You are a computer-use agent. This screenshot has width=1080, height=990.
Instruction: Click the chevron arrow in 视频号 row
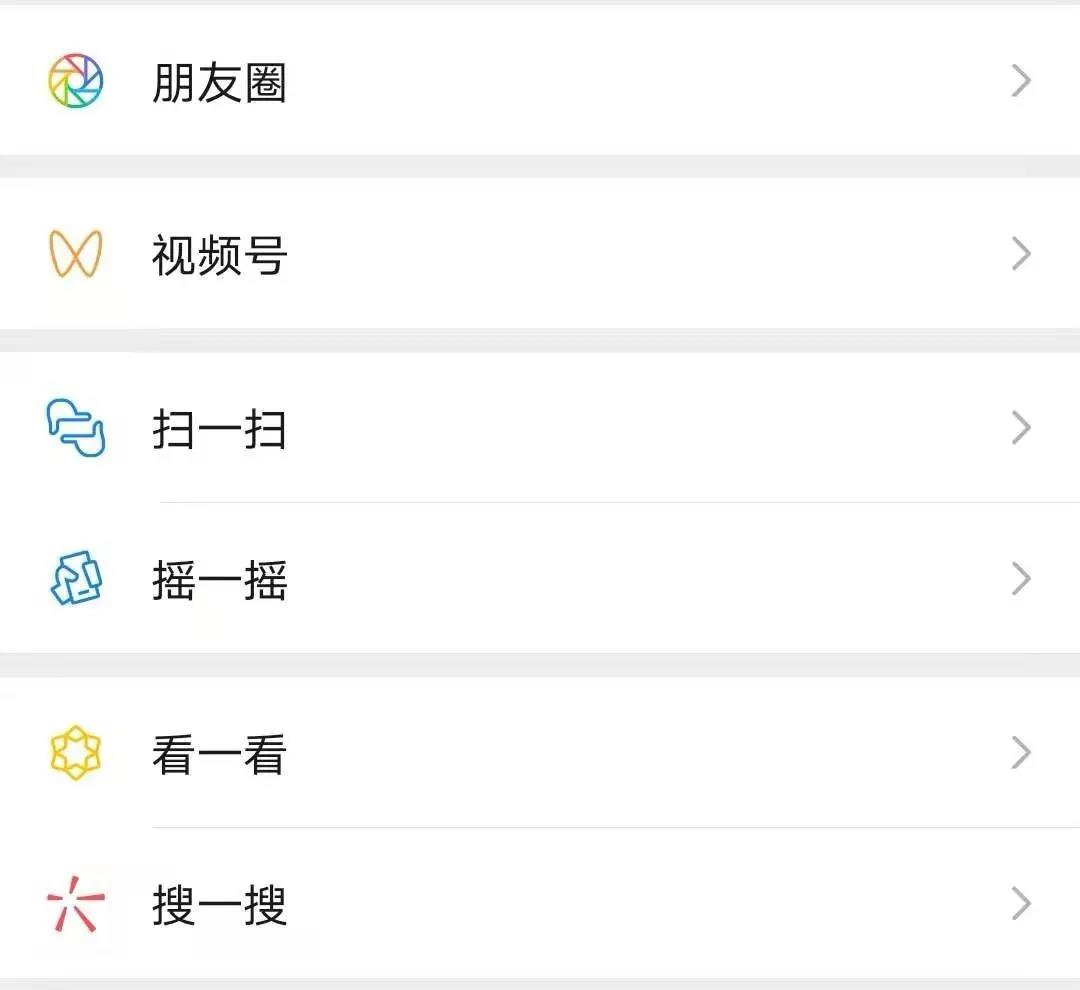[x=1021, y=254]
